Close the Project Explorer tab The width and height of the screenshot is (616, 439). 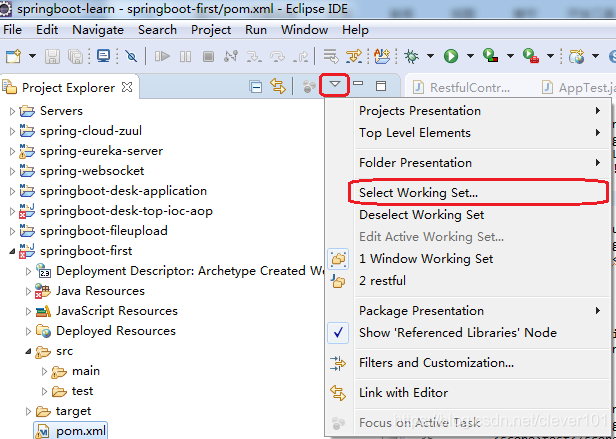coord(127,87)
